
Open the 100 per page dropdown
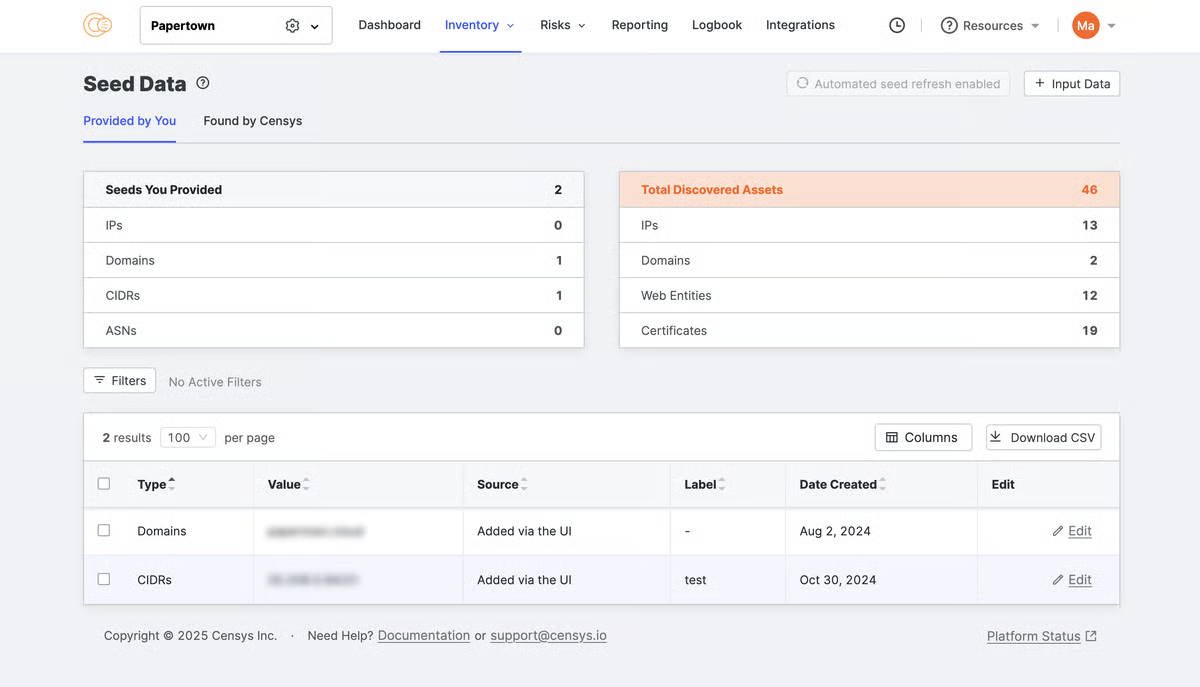pyautogui.click(x=188, y=438)
